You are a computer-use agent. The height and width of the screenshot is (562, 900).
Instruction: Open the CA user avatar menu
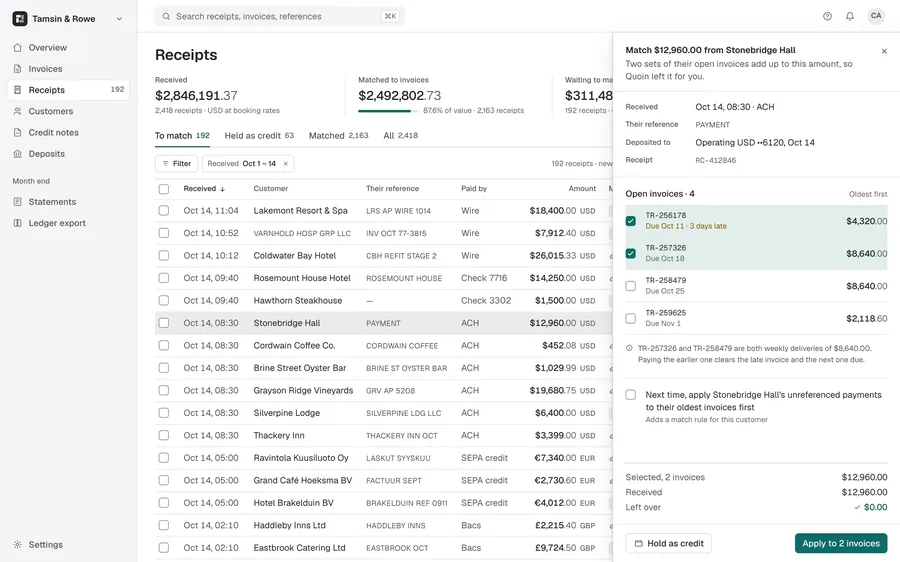click(x=876, y=16)
